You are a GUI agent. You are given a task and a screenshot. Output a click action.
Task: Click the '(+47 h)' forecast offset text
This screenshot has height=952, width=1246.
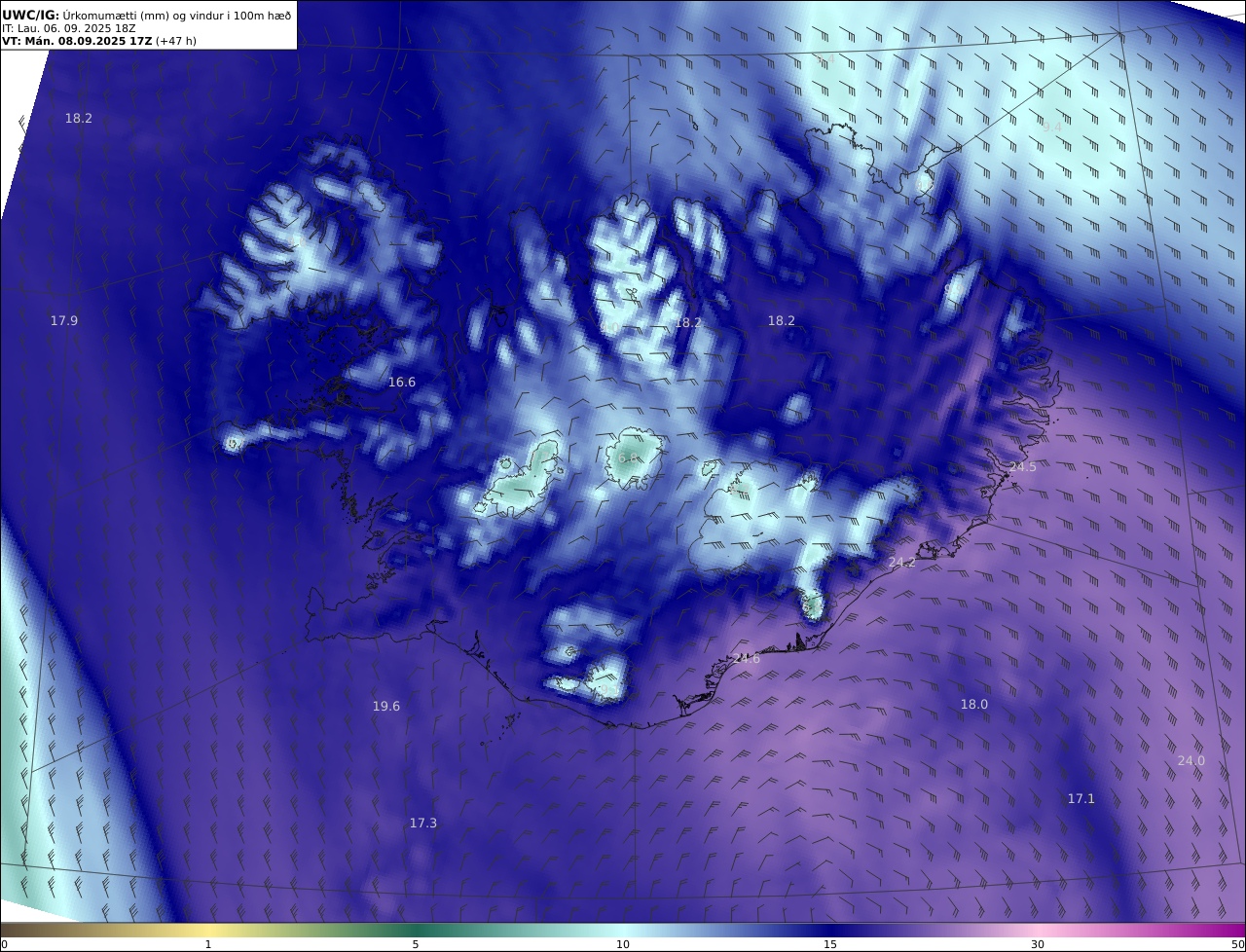(x=176, y=42)
